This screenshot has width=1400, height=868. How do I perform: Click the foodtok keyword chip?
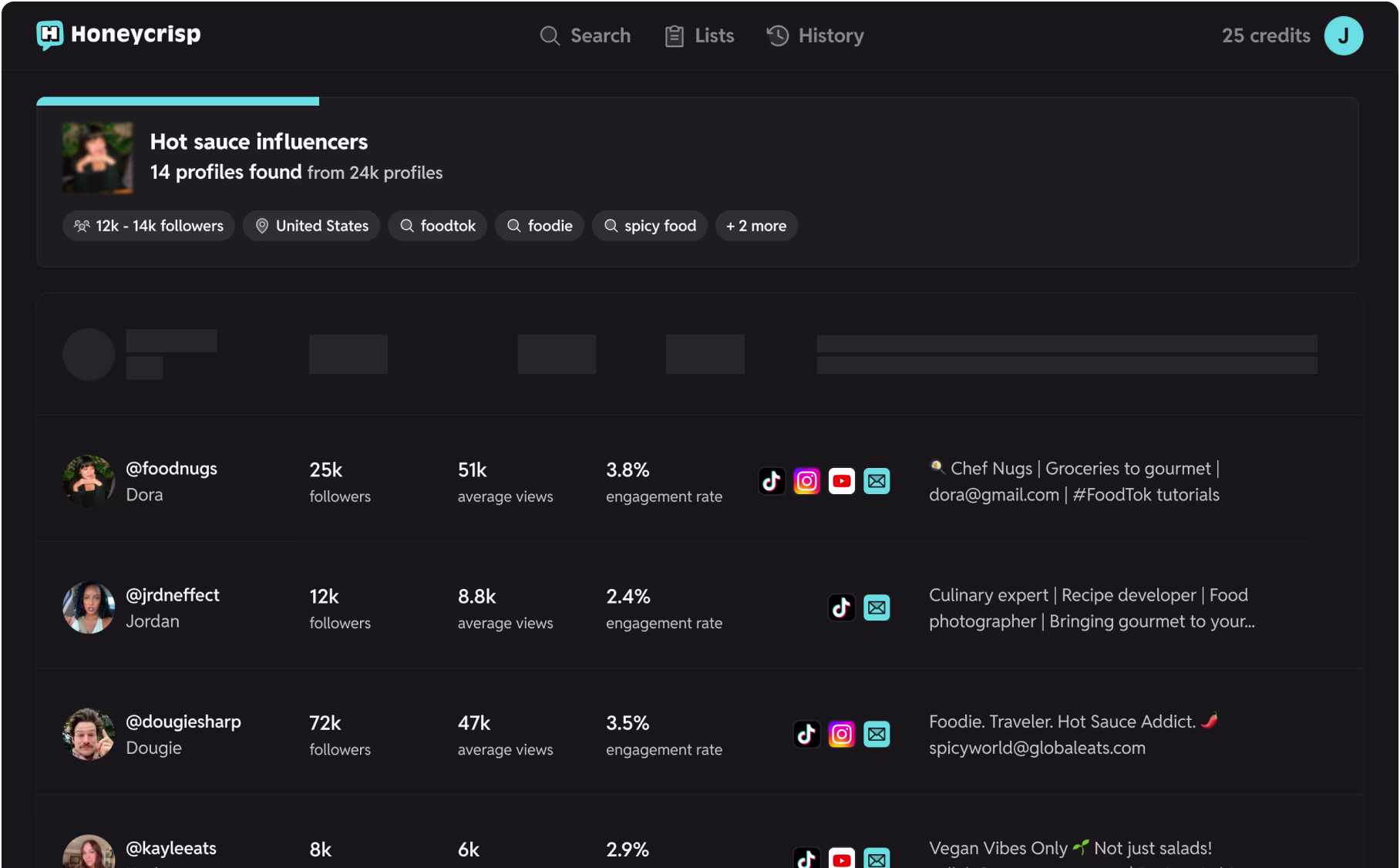pyautogui.click(x=437, y=226)
